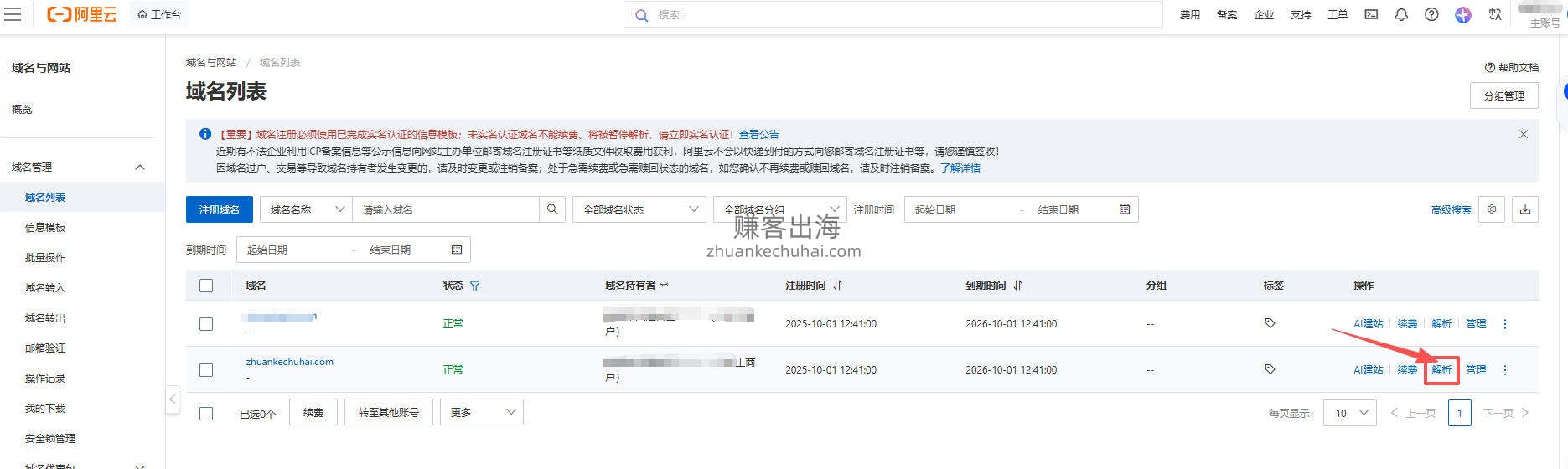
Task: Open the 全部域名状态 dropdown
Action: [639, 209]
